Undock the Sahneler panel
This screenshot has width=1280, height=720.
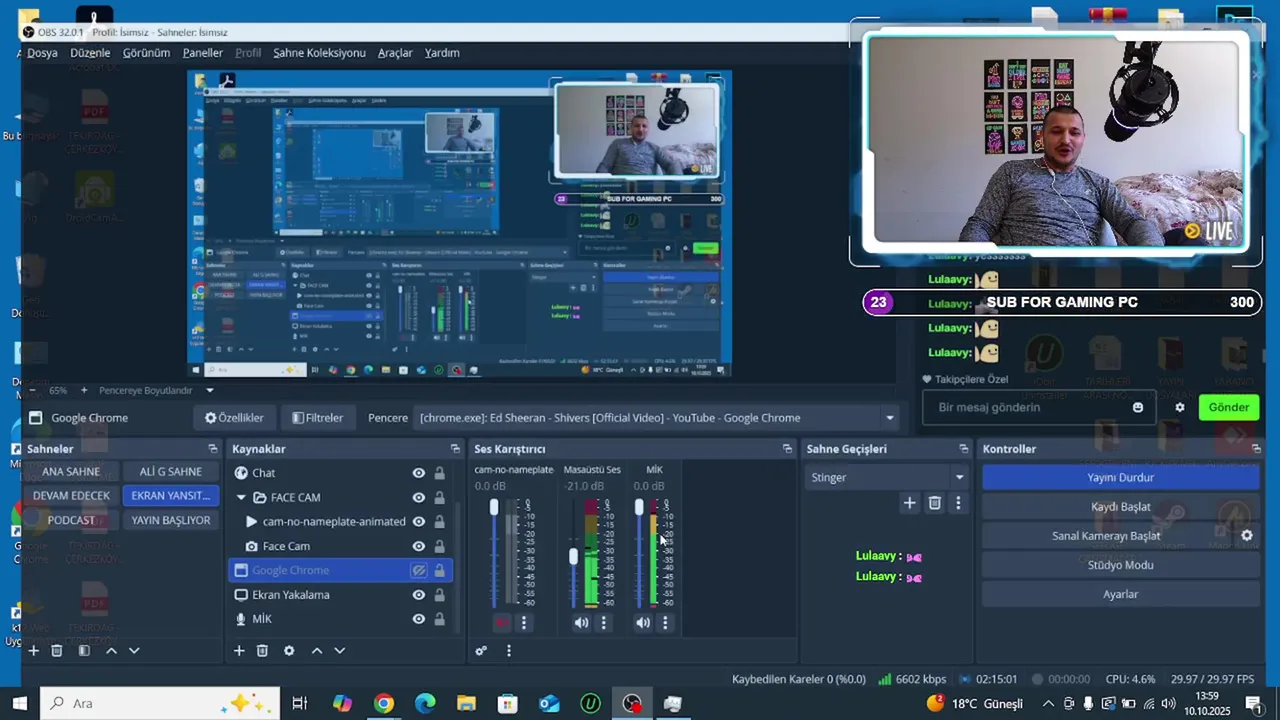[212, 449]
